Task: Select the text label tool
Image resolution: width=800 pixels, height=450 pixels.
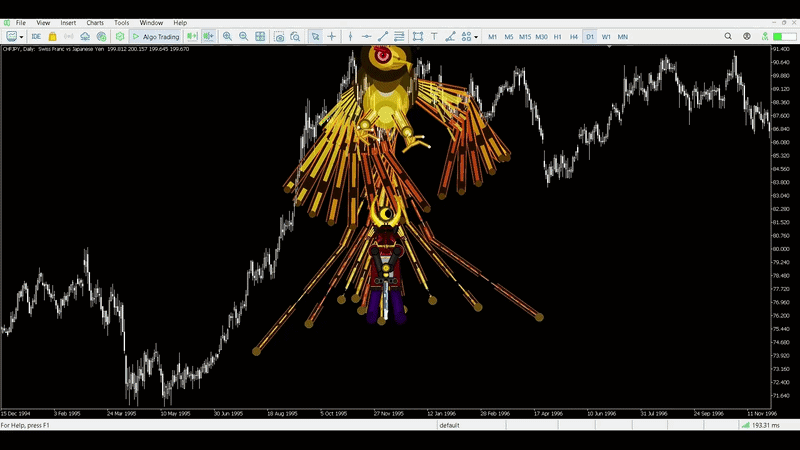Action: click(434, 37)
